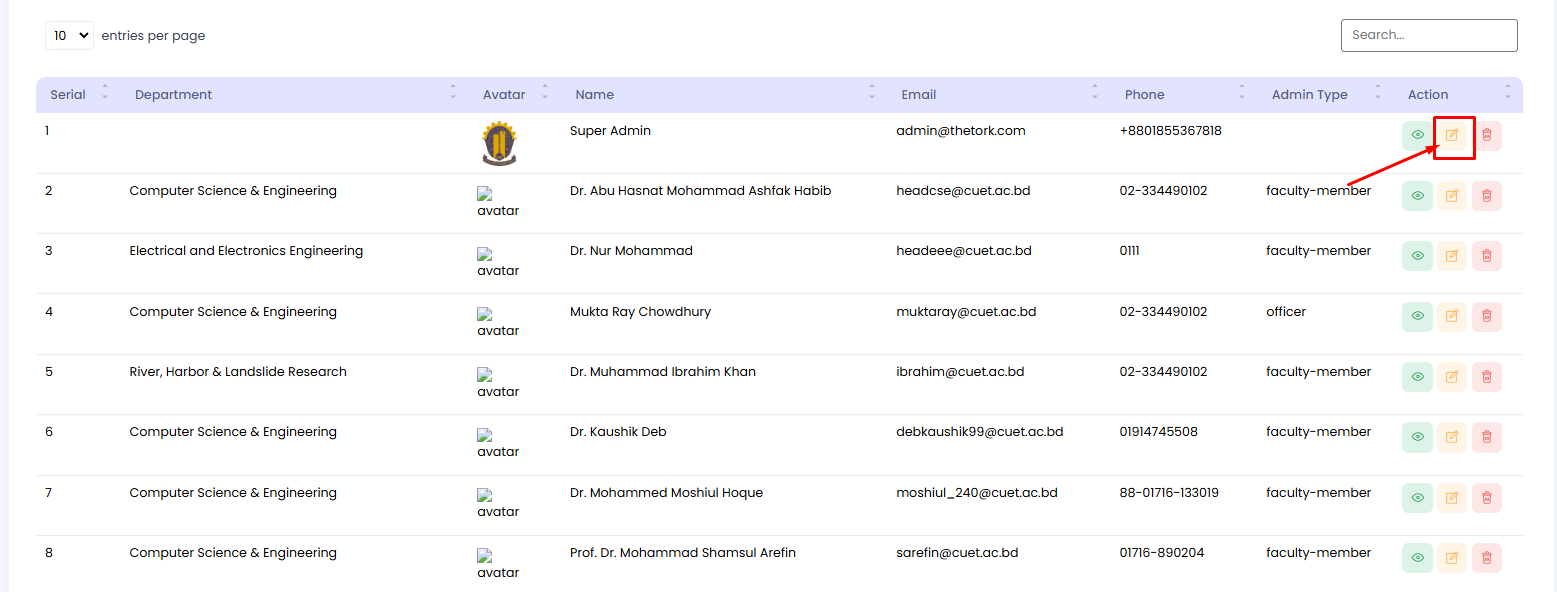Screen dimensions: 1557x592
Task: View details of Super Admin
Action: 1417,135
